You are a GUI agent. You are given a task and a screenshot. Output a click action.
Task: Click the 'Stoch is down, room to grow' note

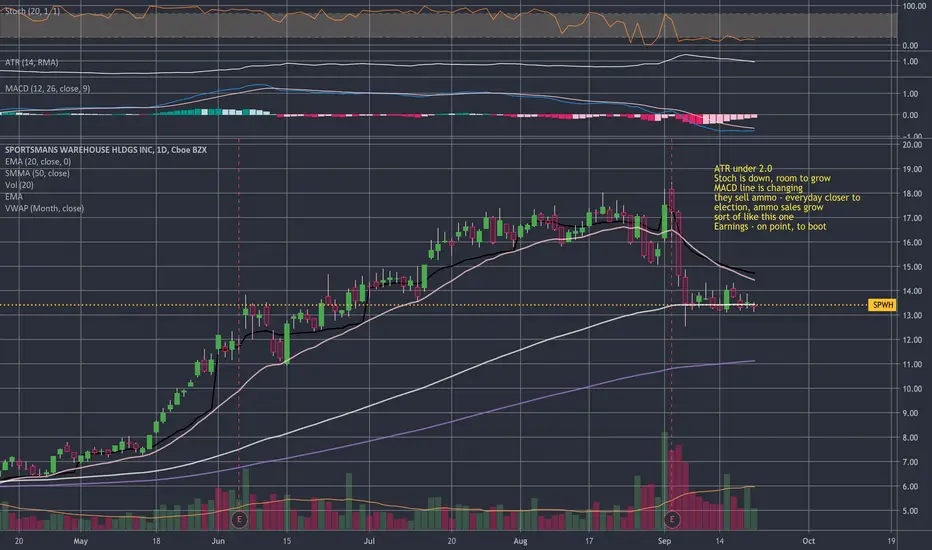(x=772, y=178)
